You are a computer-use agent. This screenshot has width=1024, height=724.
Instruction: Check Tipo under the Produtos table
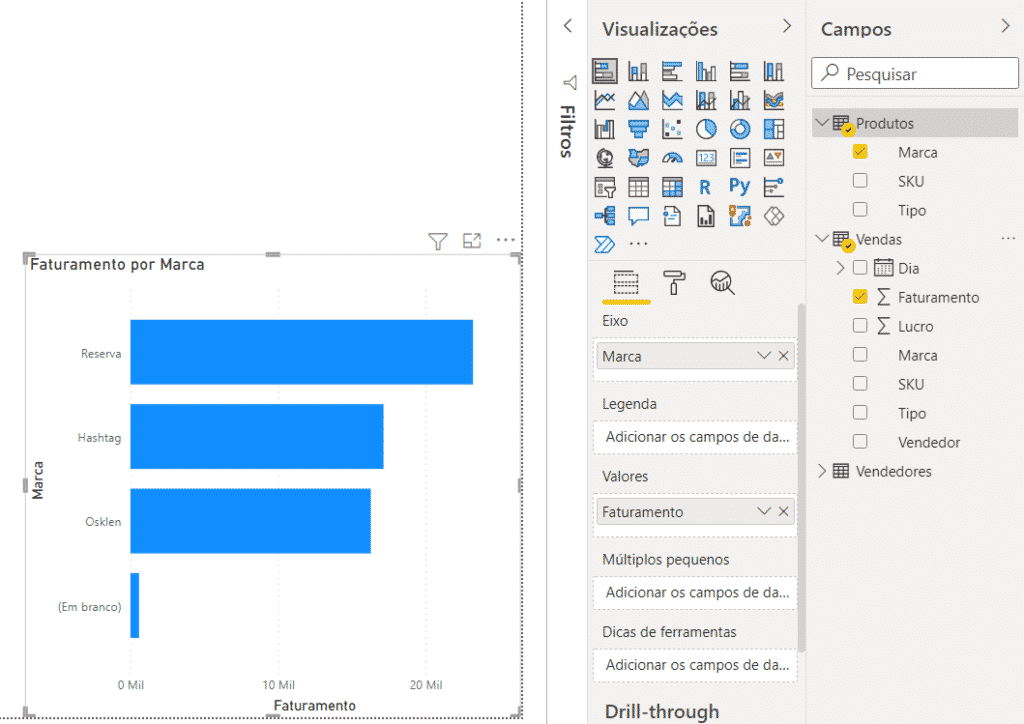click(x=860, y=210)
